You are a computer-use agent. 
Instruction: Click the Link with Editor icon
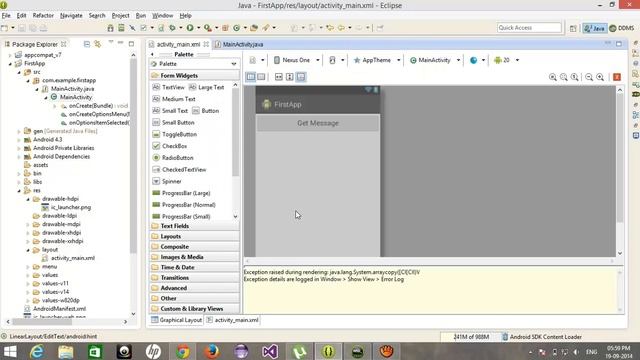[98, 44]
